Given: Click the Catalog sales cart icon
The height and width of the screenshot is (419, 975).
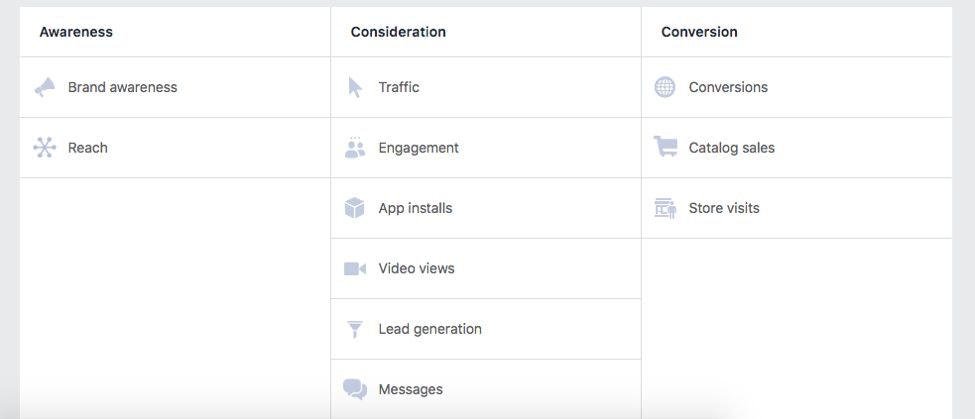Looking at the screenshot, I should point(665,147).
